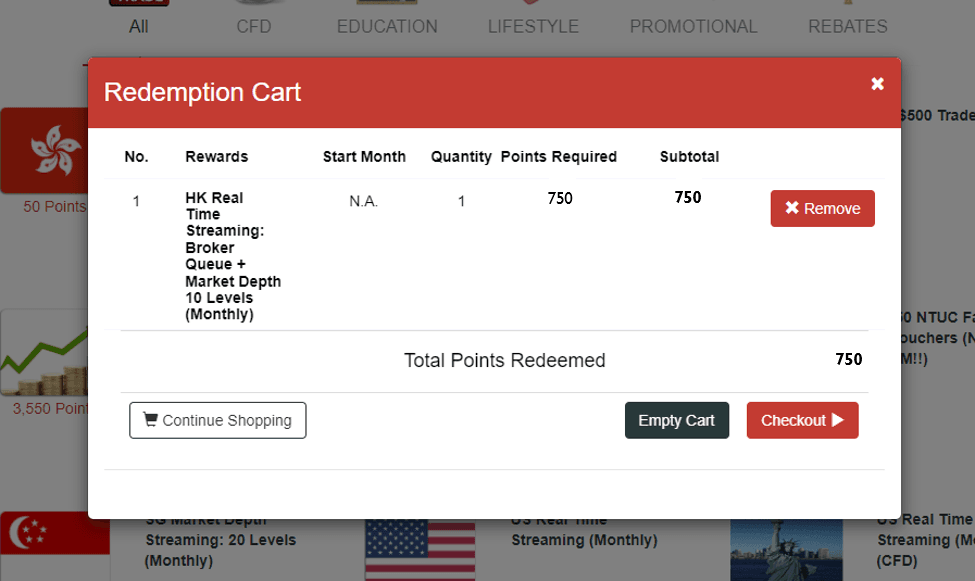
Task: Switch to the CFD category tab
Action: click(254, 26)
